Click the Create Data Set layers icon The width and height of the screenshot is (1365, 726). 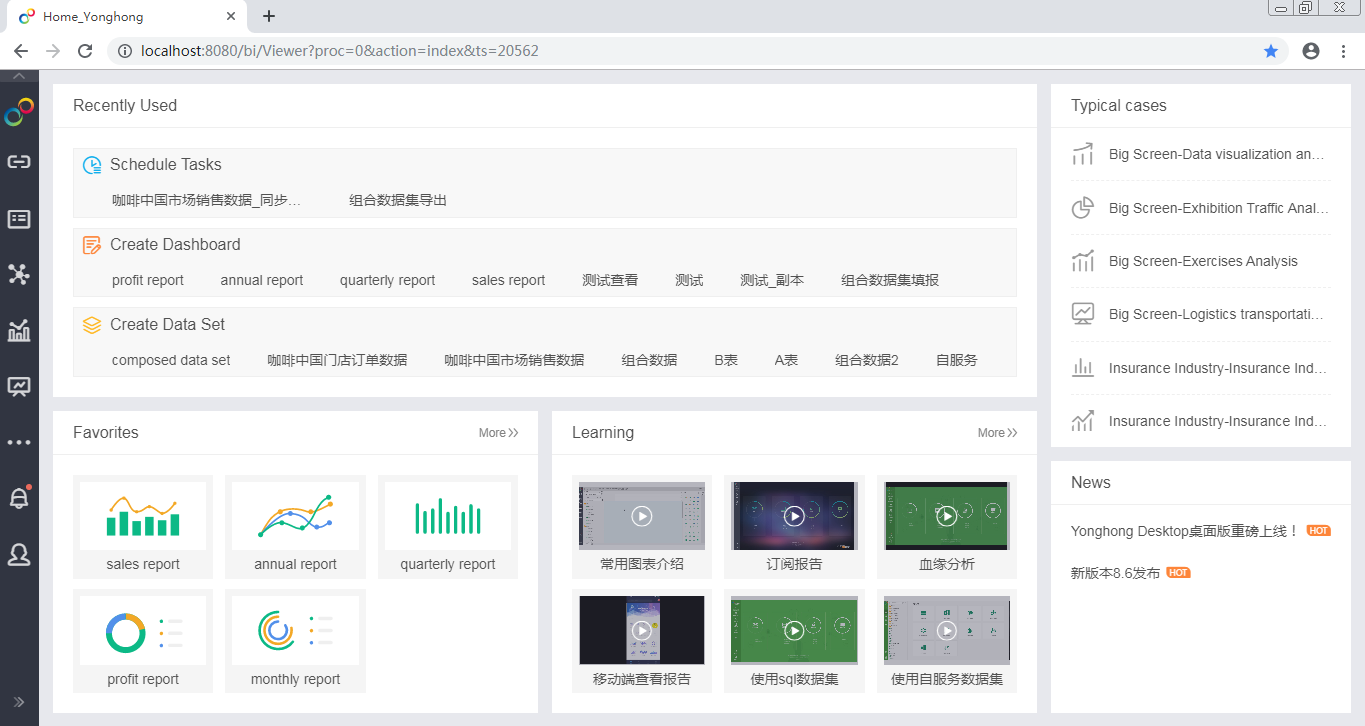pos(92,325)
